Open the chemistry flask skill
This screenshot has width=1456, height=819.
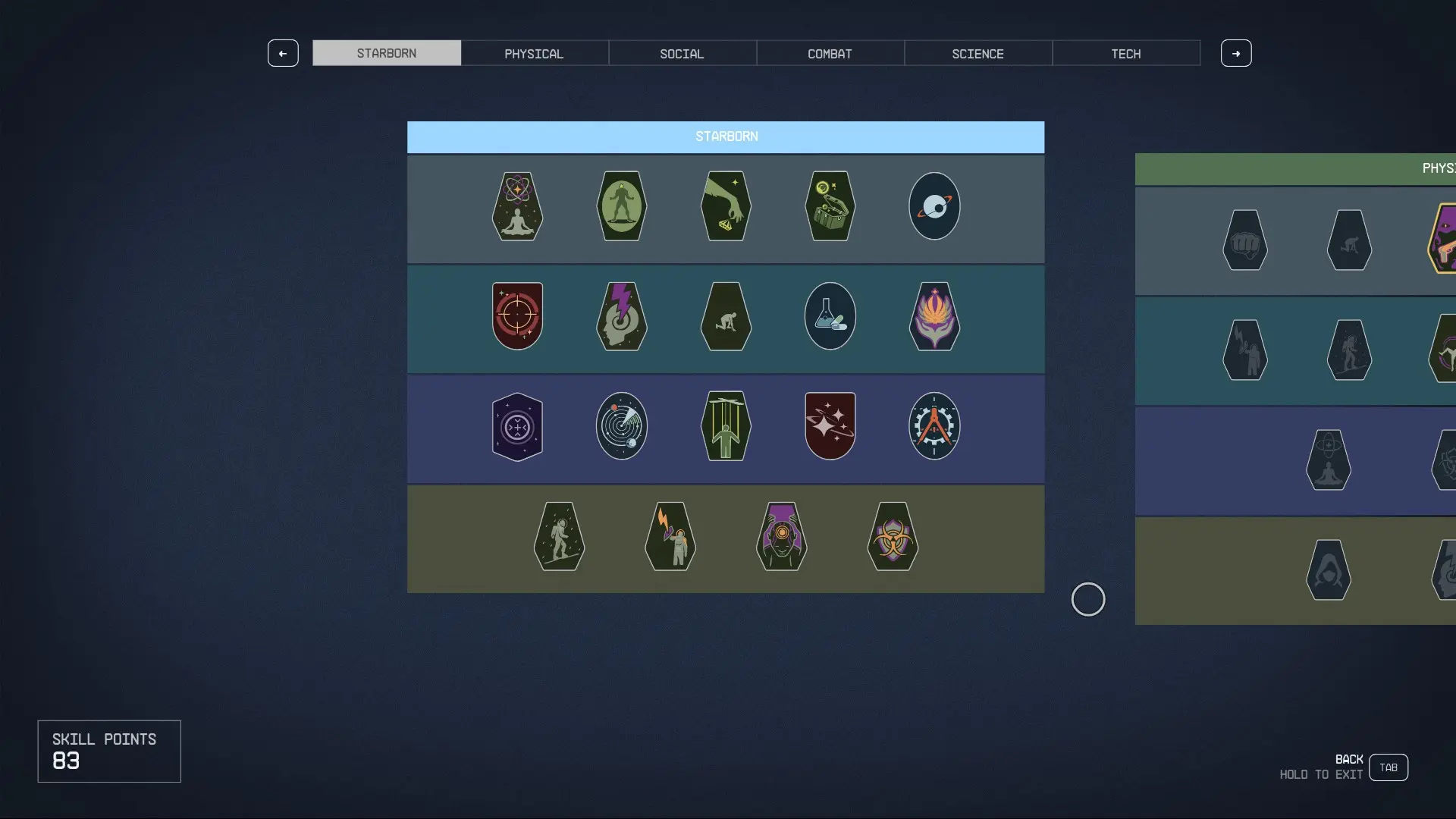pos(830,316)
